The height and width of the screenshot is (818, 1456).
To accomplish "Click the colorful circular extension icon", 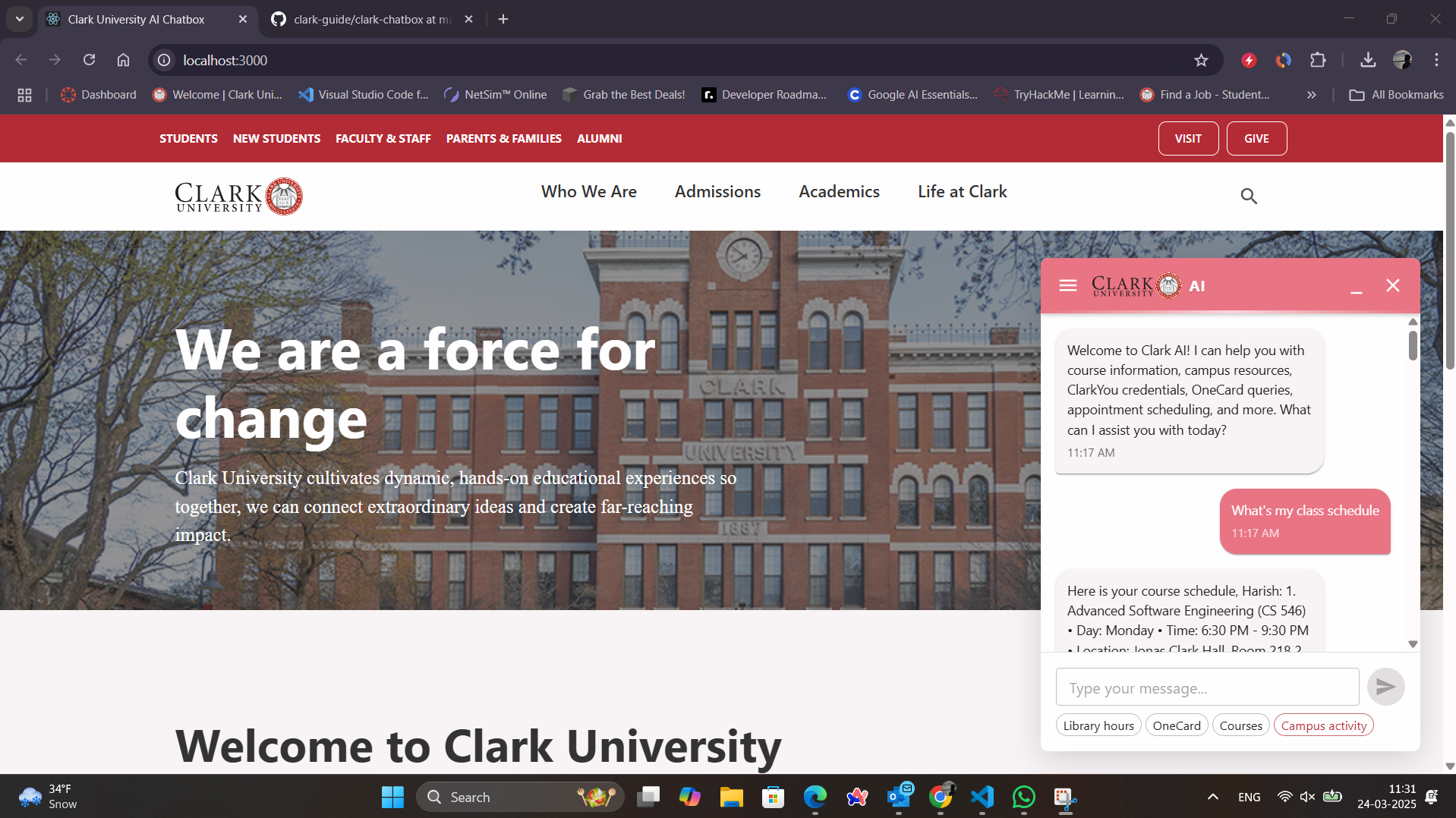I will [1283, 60].
